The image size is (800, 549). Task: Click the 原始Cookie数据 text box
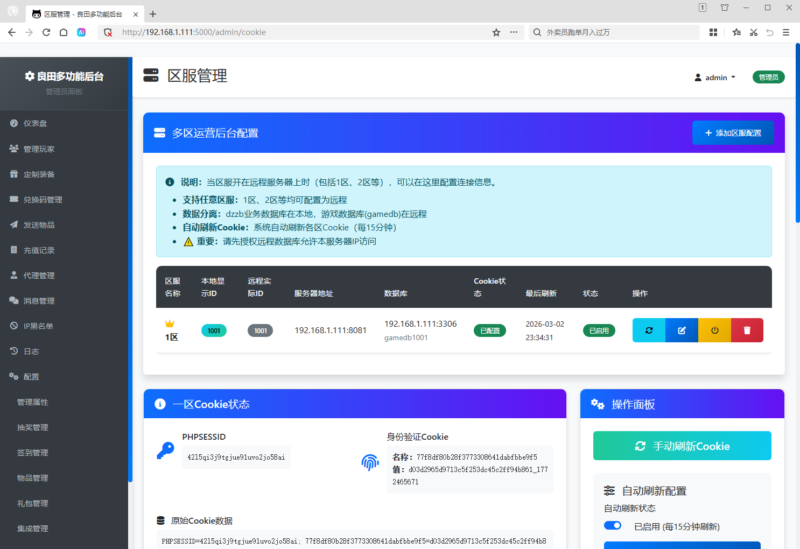click(354, 540)
